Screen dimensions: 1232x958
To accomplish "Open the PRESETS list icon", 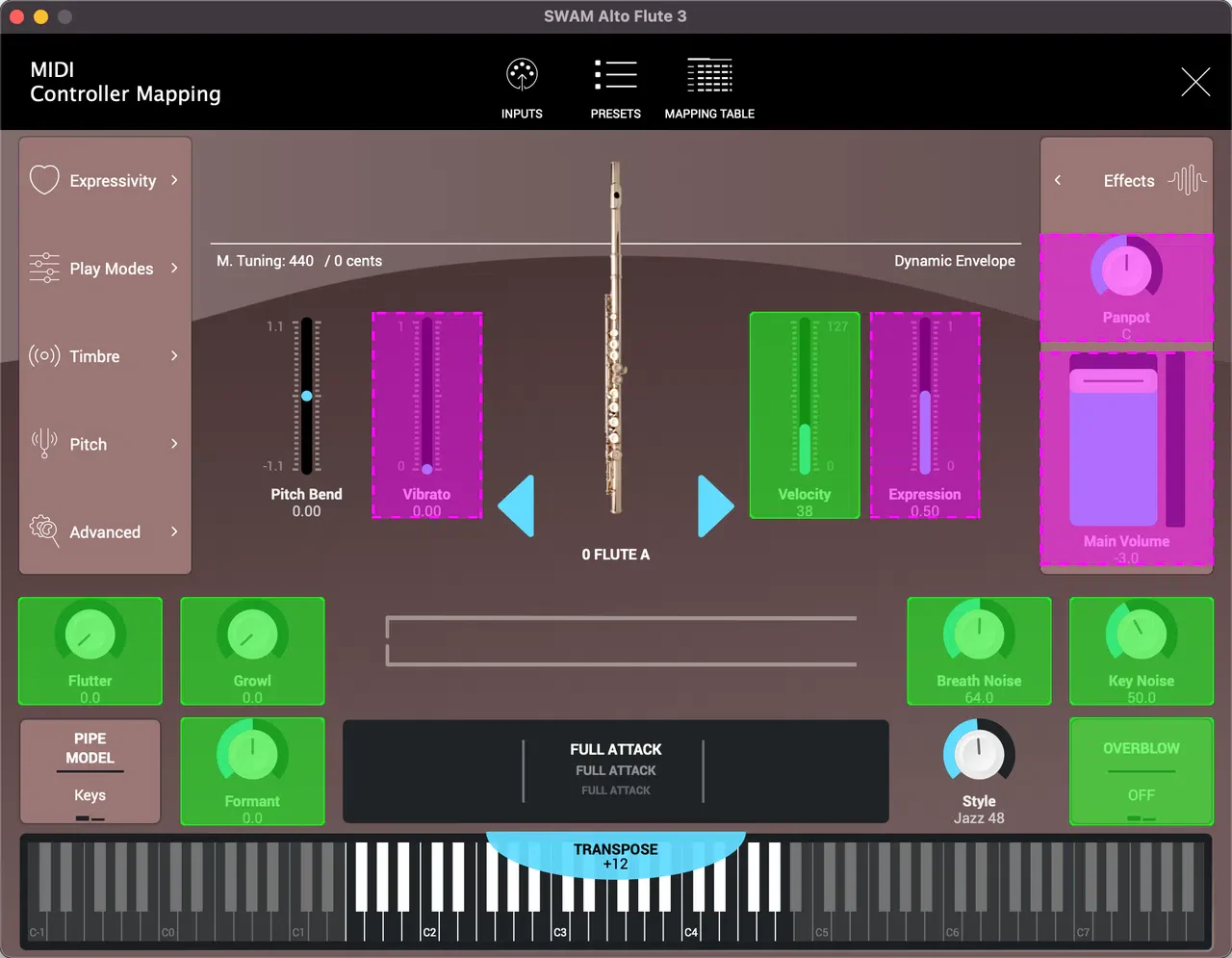I will pos(616,75).
